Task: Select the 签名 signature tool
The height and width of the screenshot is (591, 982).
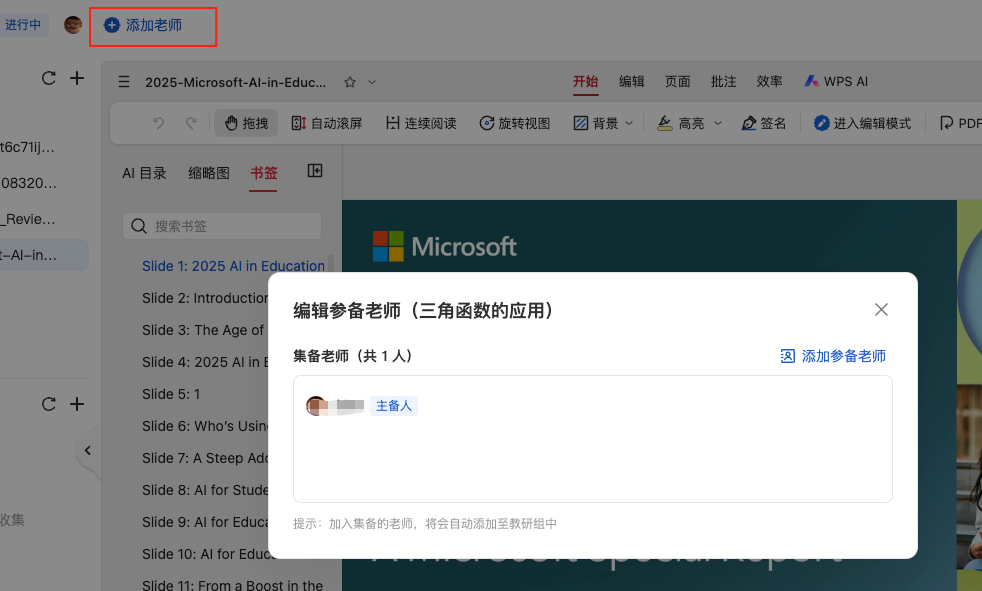Action: (763, 122)
